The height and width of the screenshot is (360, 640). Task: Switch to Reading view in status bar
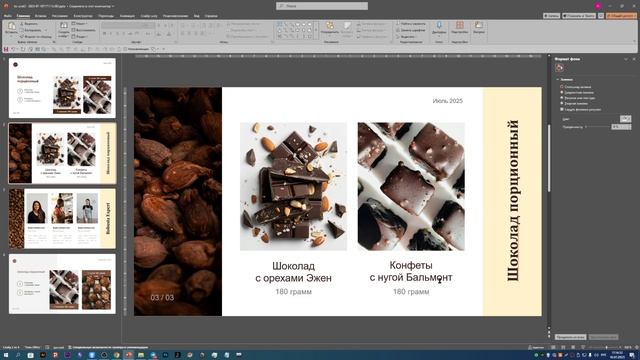(x=573, y=347)
